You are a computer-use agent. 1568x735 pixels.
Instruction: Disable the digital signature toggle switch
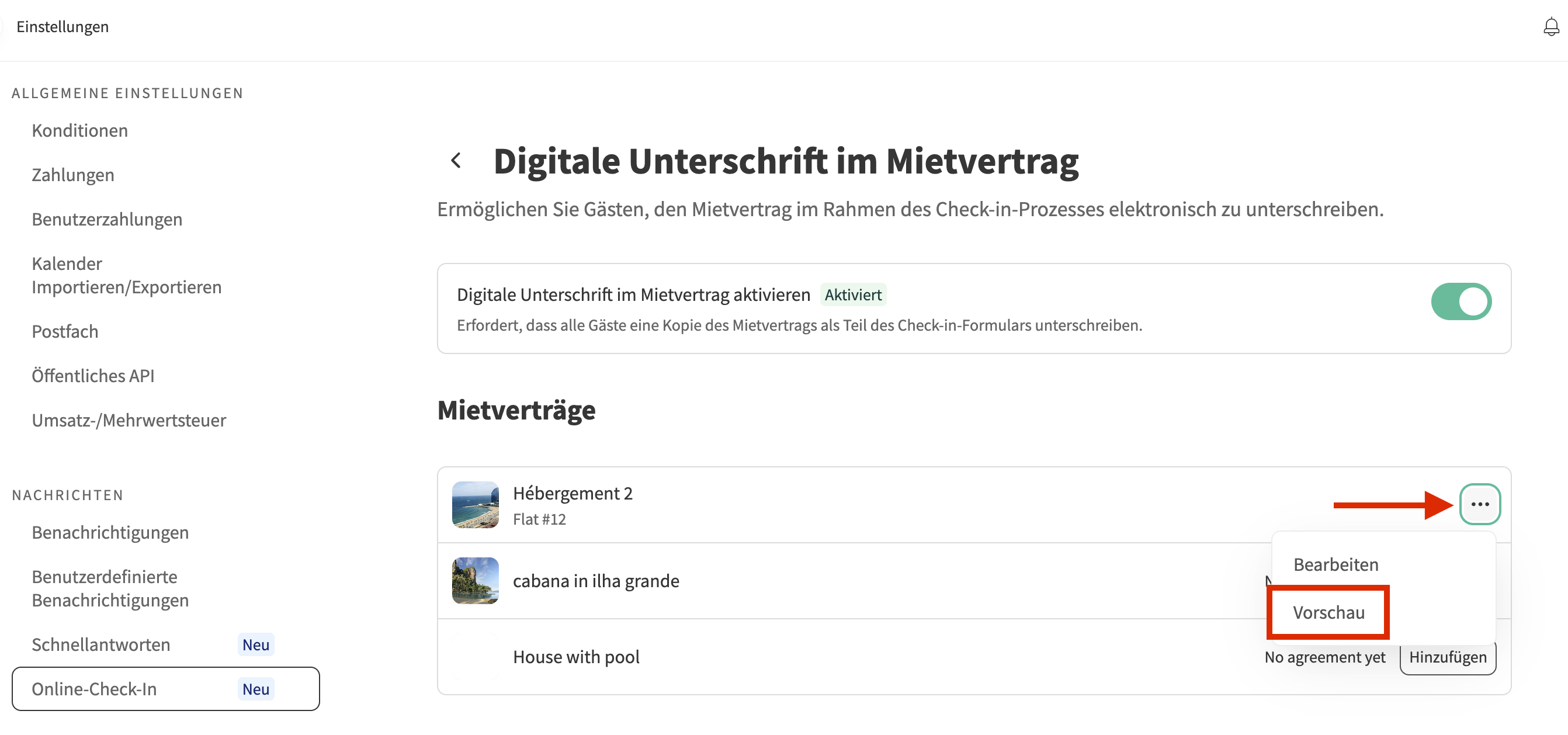[x=1461, y=301]
